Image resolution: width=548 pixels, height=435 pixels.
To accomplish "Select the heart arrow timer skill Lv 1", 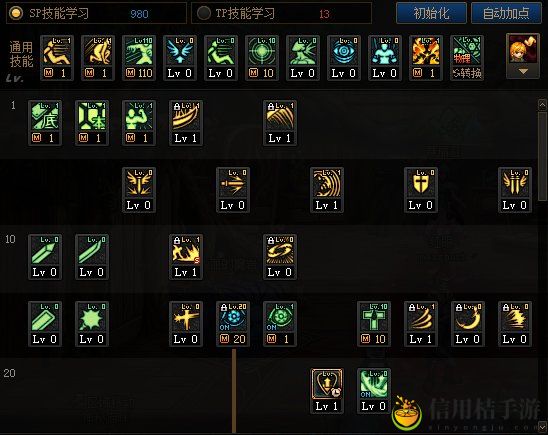I will 327,391.
